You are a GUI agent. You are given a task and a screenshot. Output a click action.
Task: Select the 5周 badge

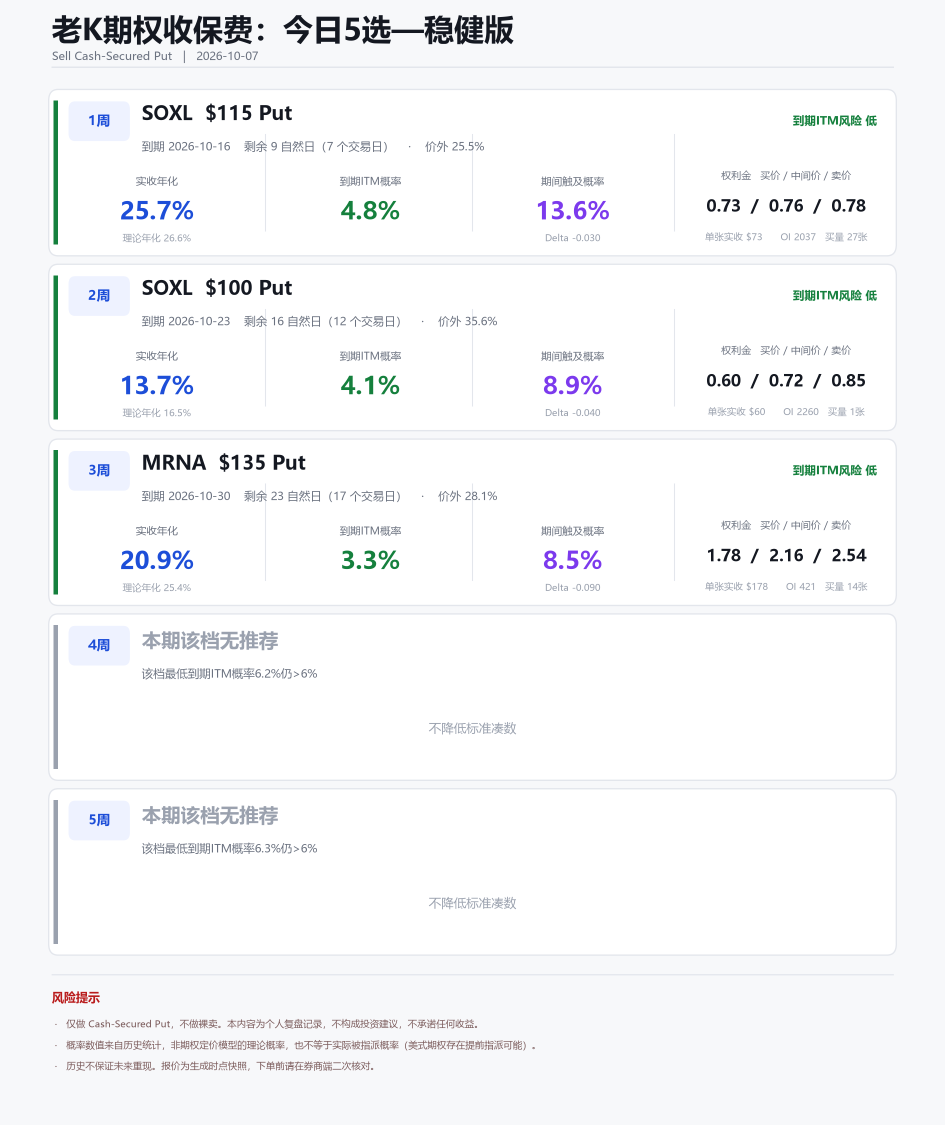pos(99,820)
